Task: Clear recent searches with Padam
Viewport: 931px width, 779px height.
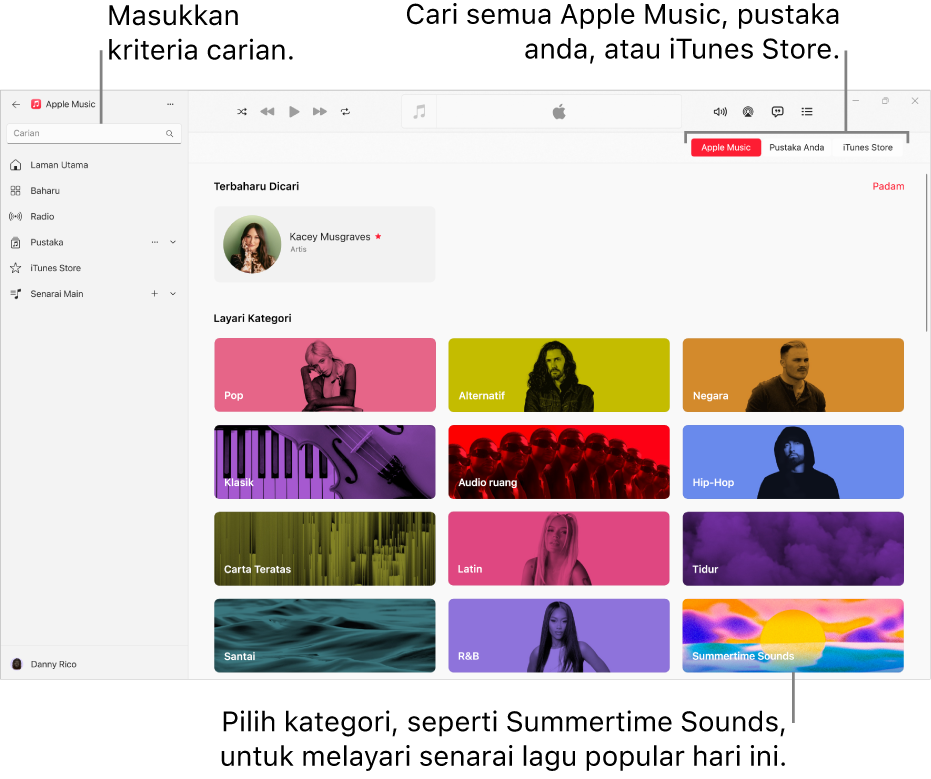Action: [x=888, y=186]
